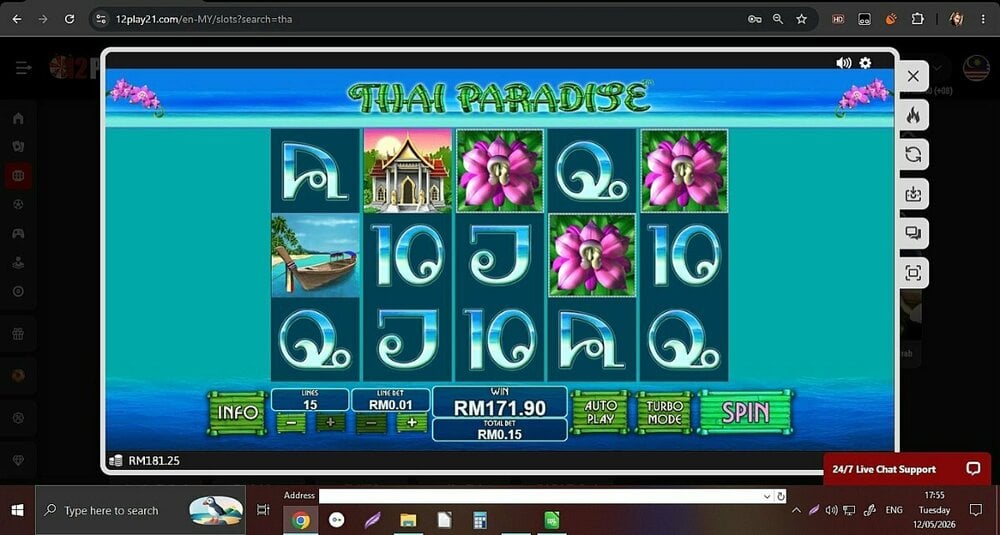Screen dimensions: 1000x535
Task: Open 24/7 Live Chat Support
Action: coord(907,469)
